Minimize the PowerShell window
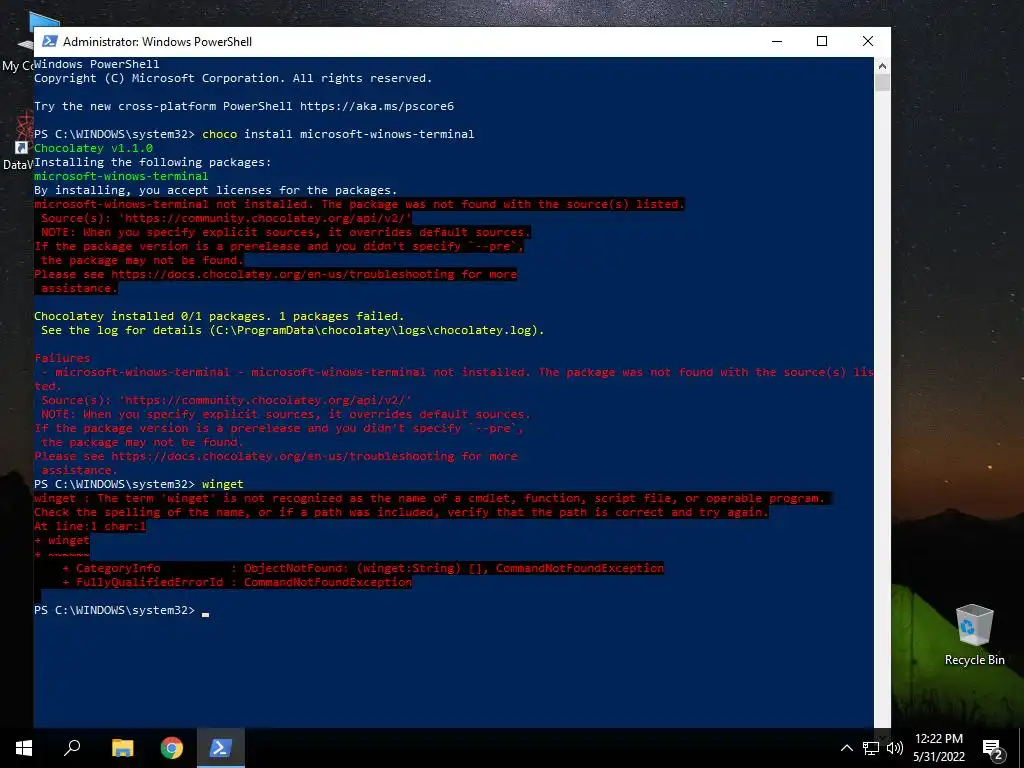Viewport: 1024px width, 768px height. 776,41
